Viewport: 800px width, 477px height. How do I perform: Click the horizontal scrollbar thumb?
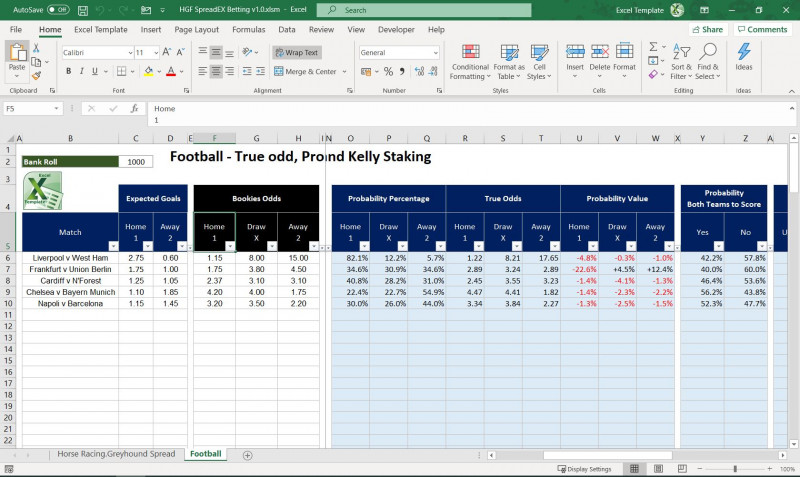point(607,455)
